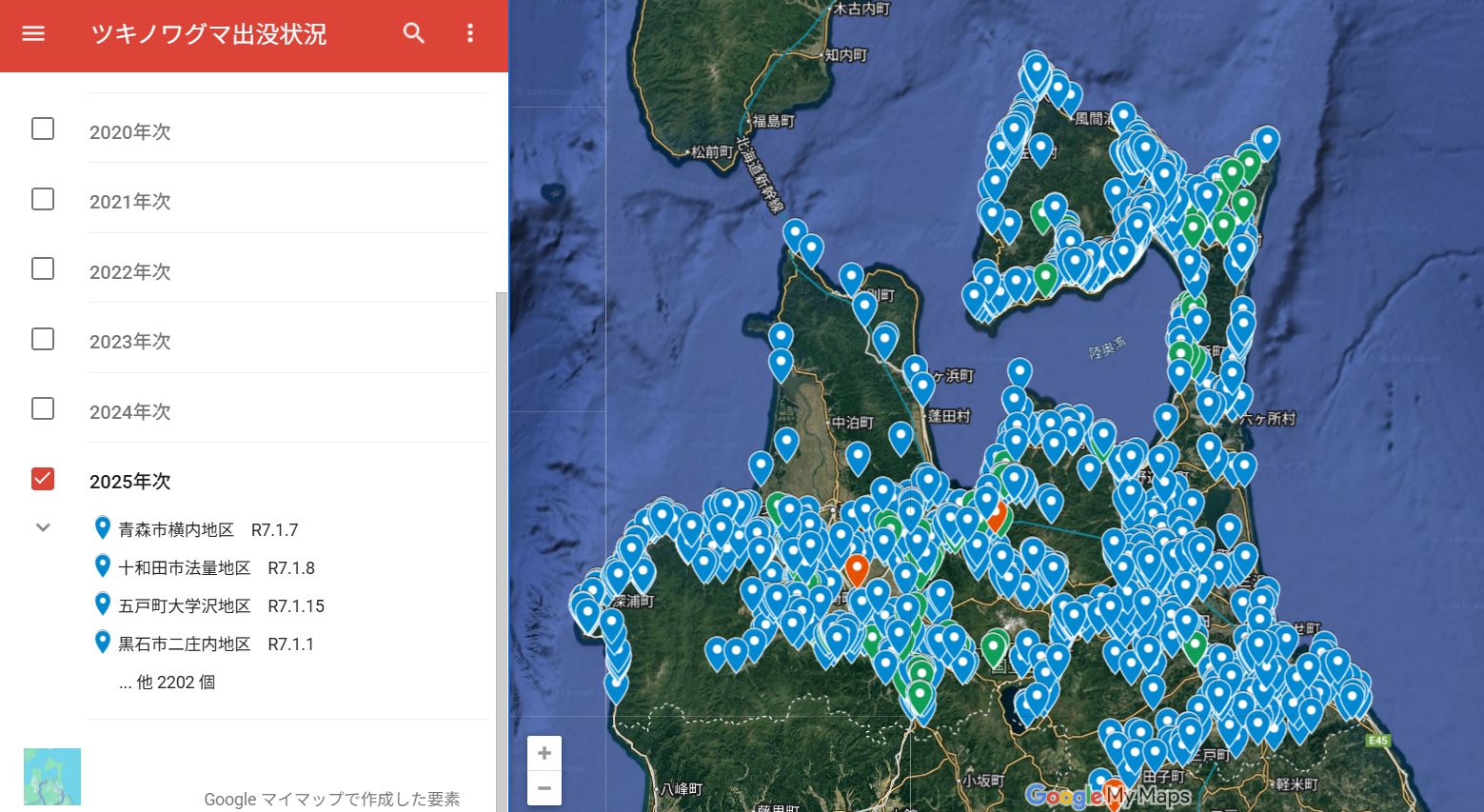Click the pin icon beside 青森市横内地区
The image size is (1484, 812).
click(x=103, y=528)
